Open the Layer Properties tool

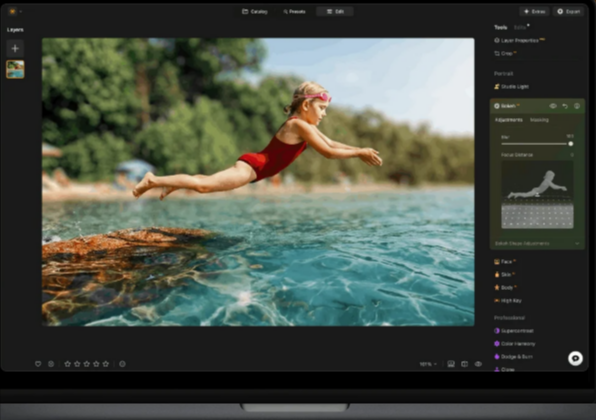click(x=519, y=40)
